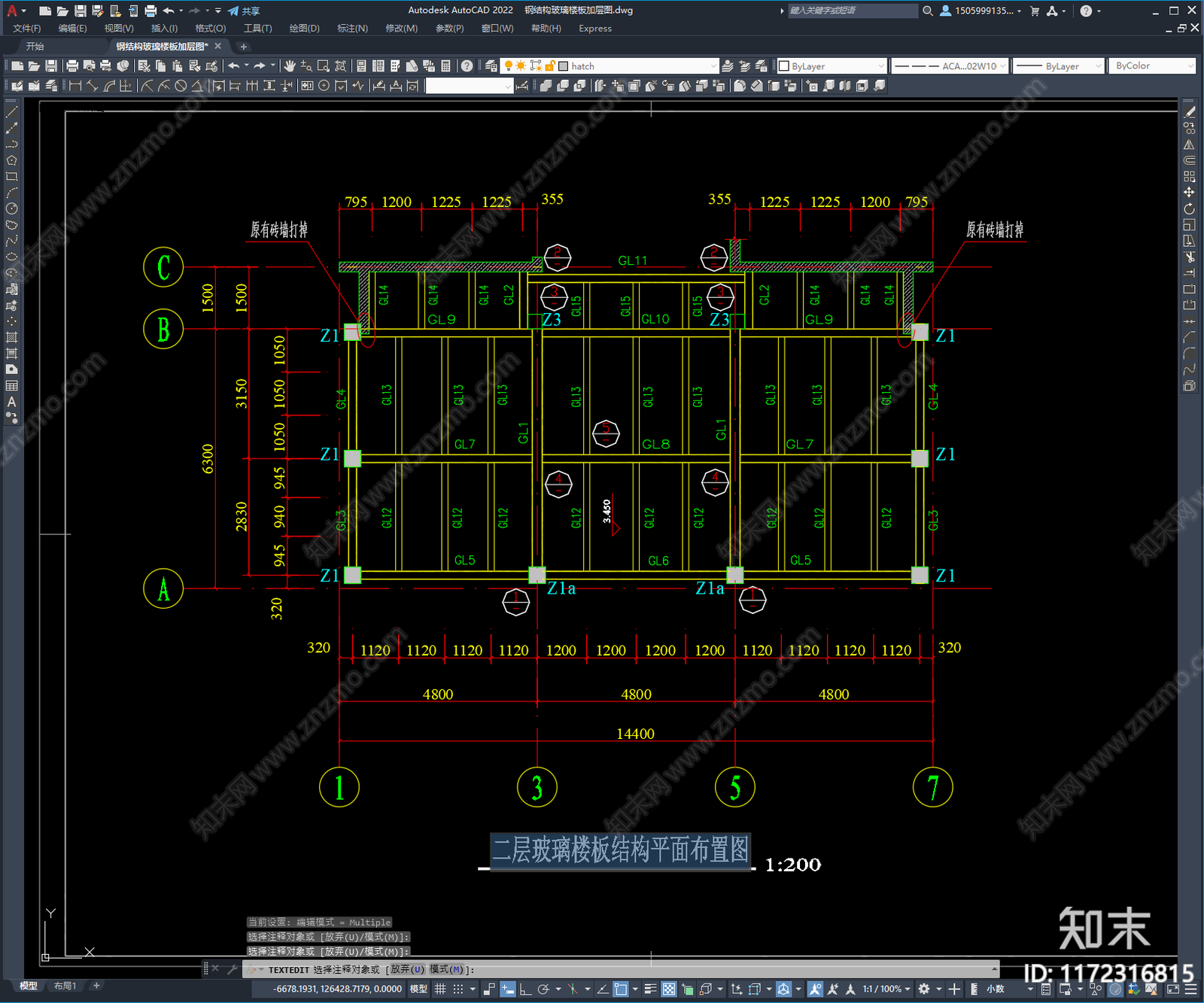The height and width of the screenshot is (1003, 1204).
Task: Add a new drawing tab with plus button
Action: pos(243,47)
